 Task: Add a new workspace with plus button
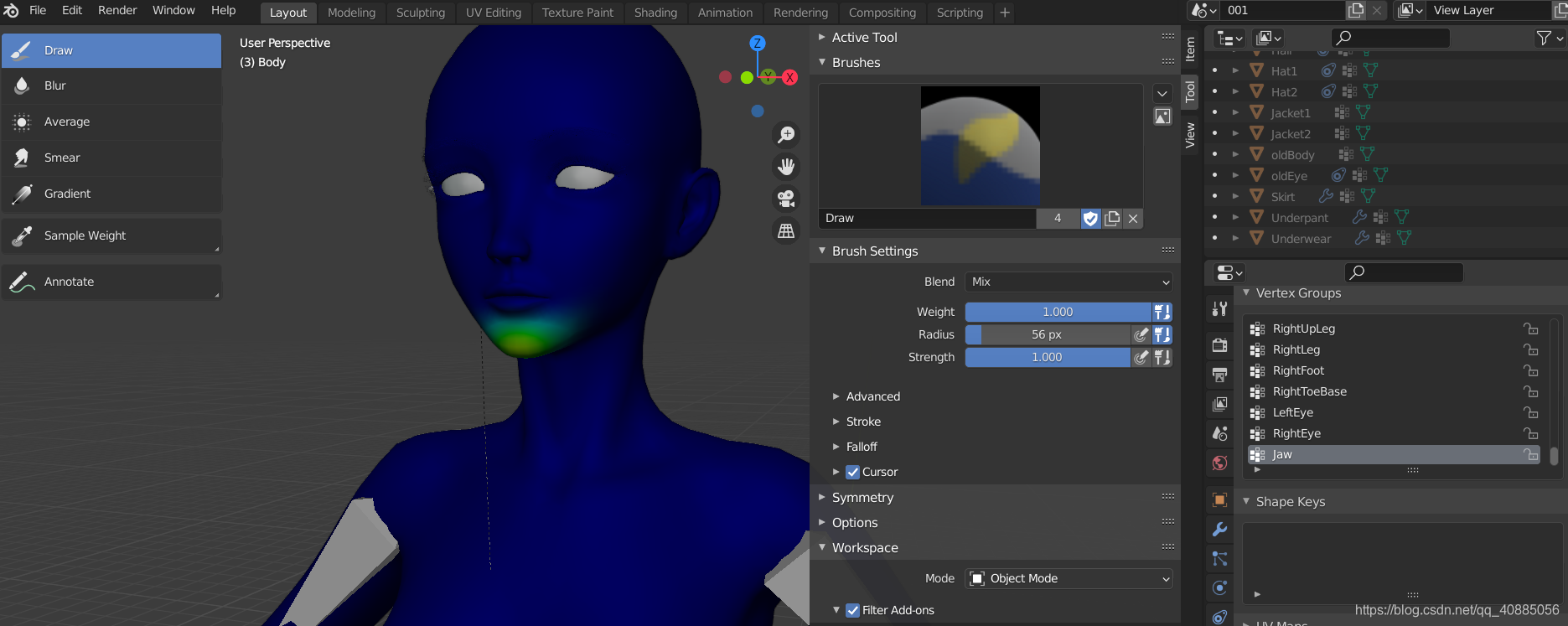[x=1005, y=13]
